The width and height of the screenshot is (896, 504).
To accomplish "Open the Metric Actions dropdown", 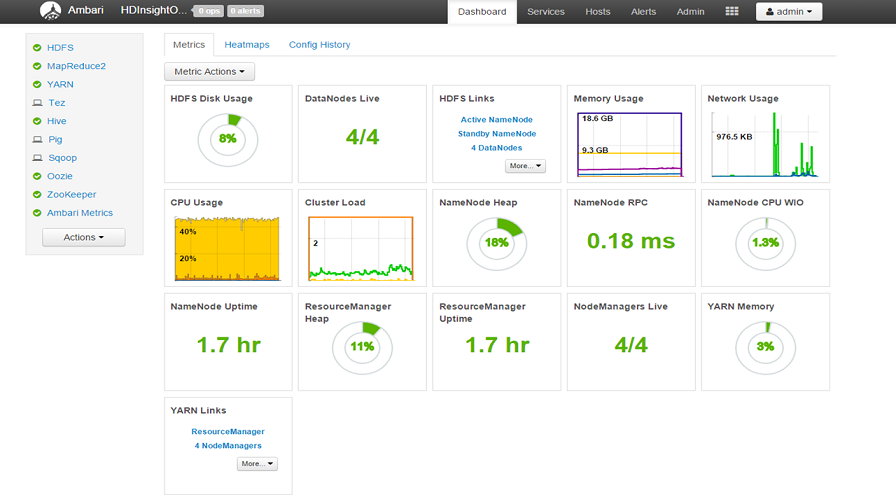I will [209, 71].
